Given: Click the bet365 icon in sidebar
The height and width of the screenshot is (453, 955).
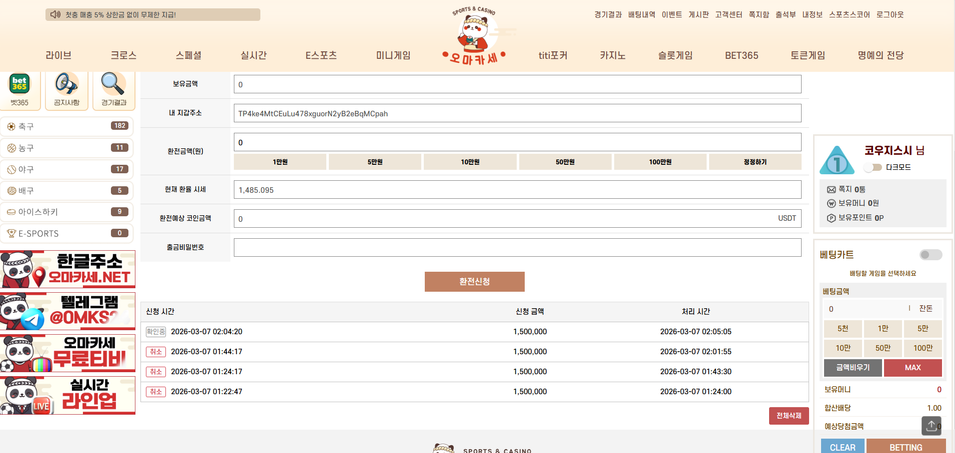Looking at the screenshot, I should (20, 86).
